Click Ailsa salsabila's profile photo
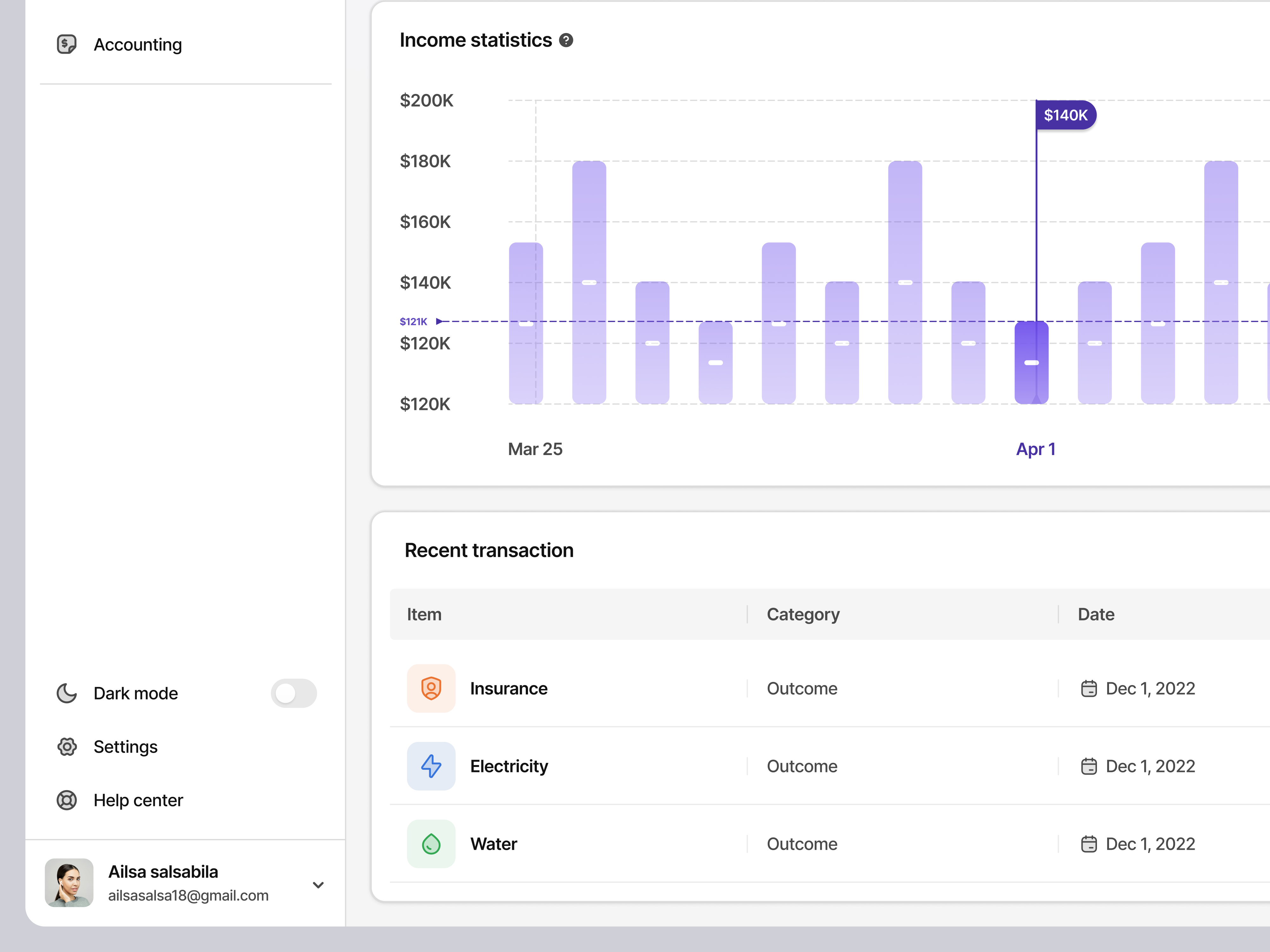The height and width of the screenshot is (952, 1270). pyautogui.click(x=70, y=882)
